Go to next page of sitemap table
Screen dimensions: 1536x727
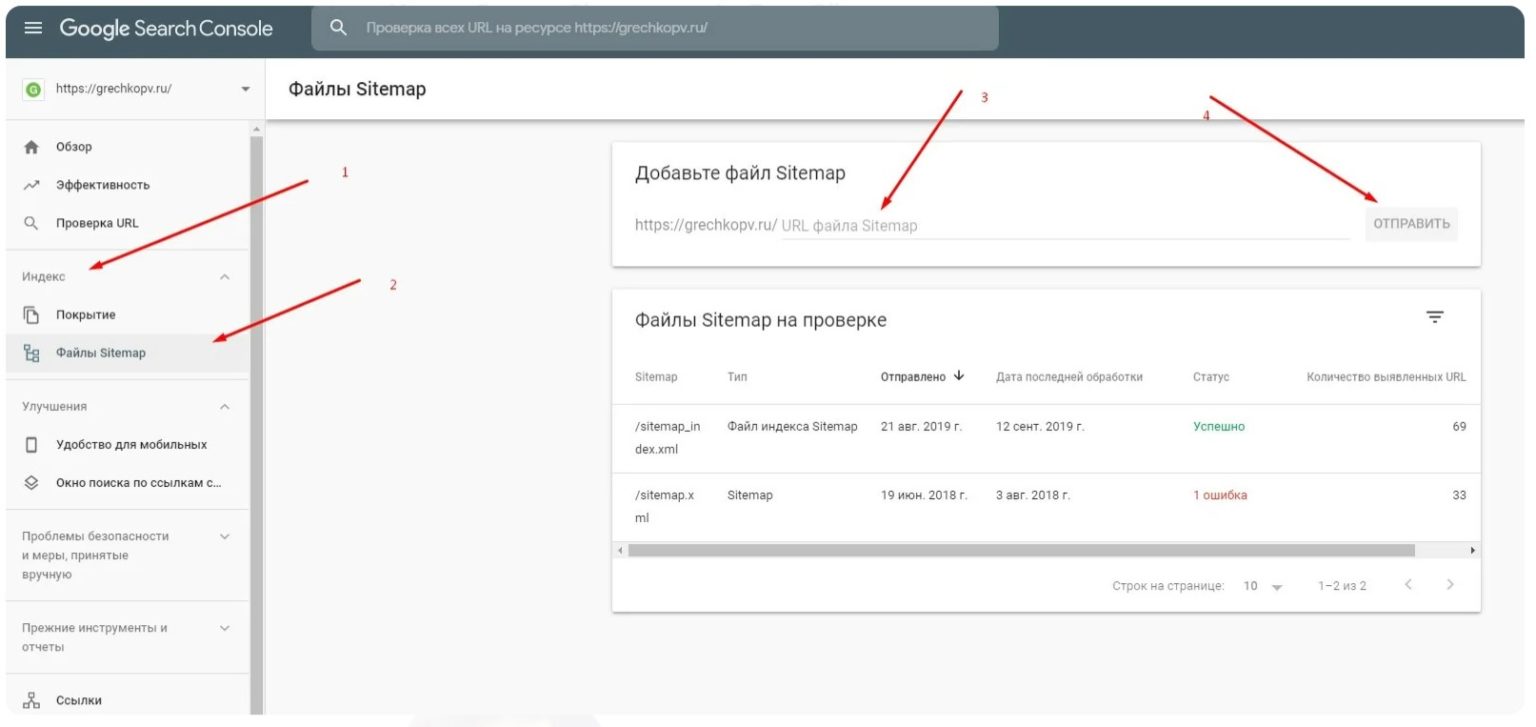(1450, 585)
